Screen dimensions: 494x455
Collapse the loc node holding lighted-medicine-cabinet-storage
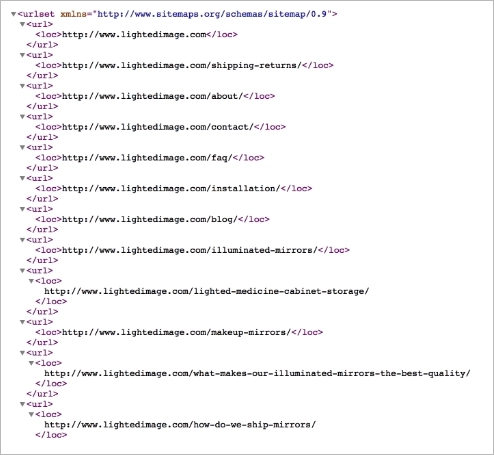pyautogui.click(x=31, y=281)
